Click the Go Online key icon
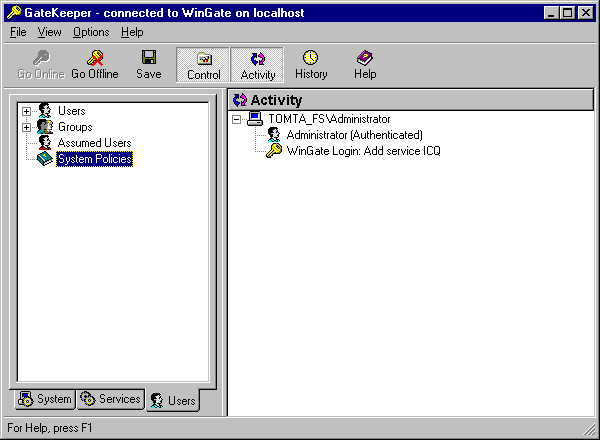This screenshot has width=600, height=440. click(x=41, y=58)
